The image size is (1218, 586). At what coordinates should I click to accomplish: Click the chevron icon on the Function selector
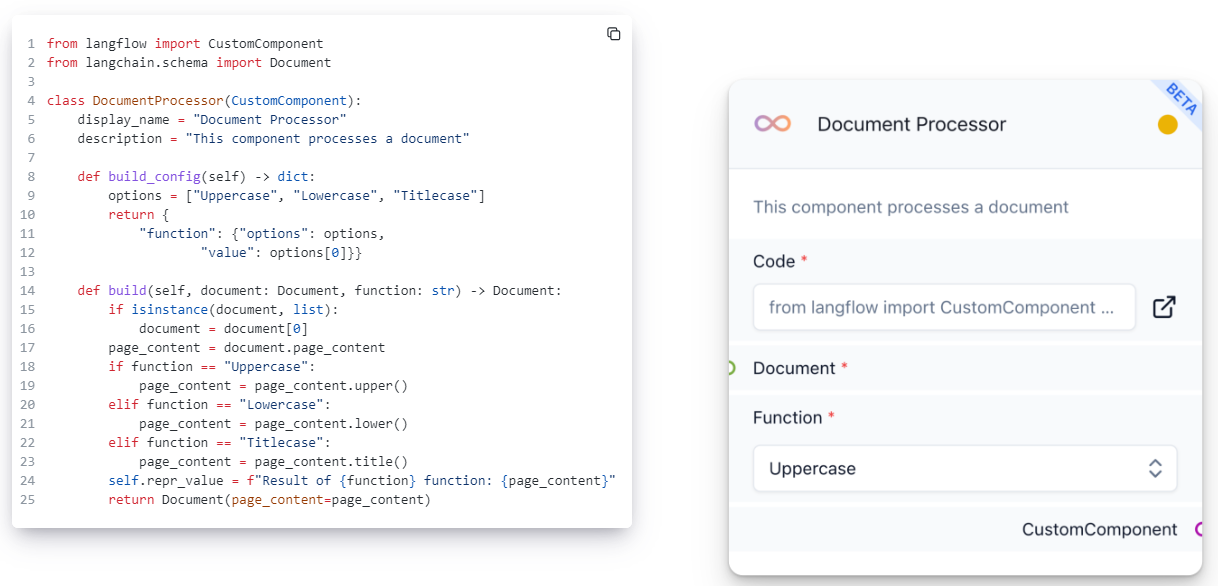coord(1154,468)
